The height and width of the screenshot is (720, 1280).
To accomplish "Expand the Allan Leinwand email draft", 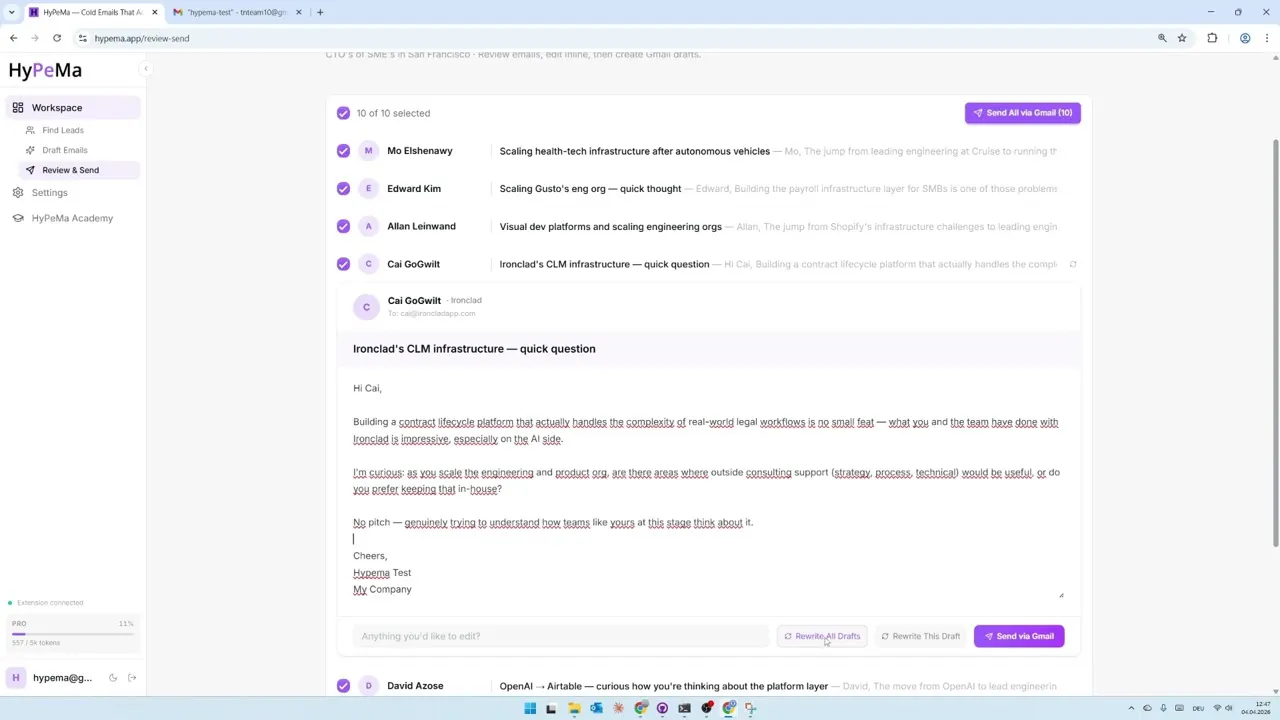I will (x=708, y=226).
